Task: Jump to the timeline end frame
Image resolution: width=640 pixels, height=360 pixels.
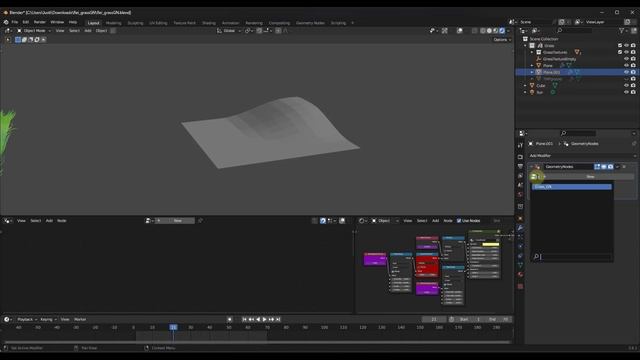Action: tap(278, 320)
